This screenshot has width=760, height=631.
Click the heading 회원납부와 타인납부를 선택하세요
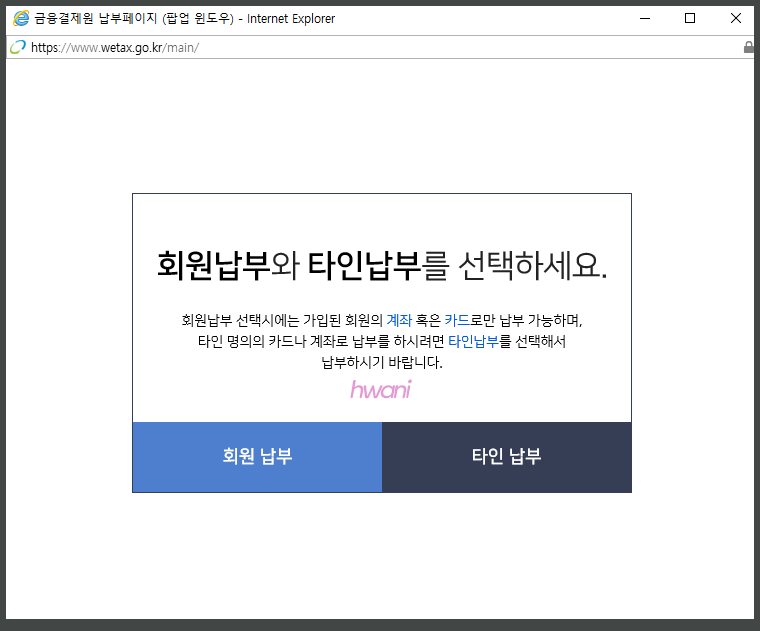click(x=382, y=266)
